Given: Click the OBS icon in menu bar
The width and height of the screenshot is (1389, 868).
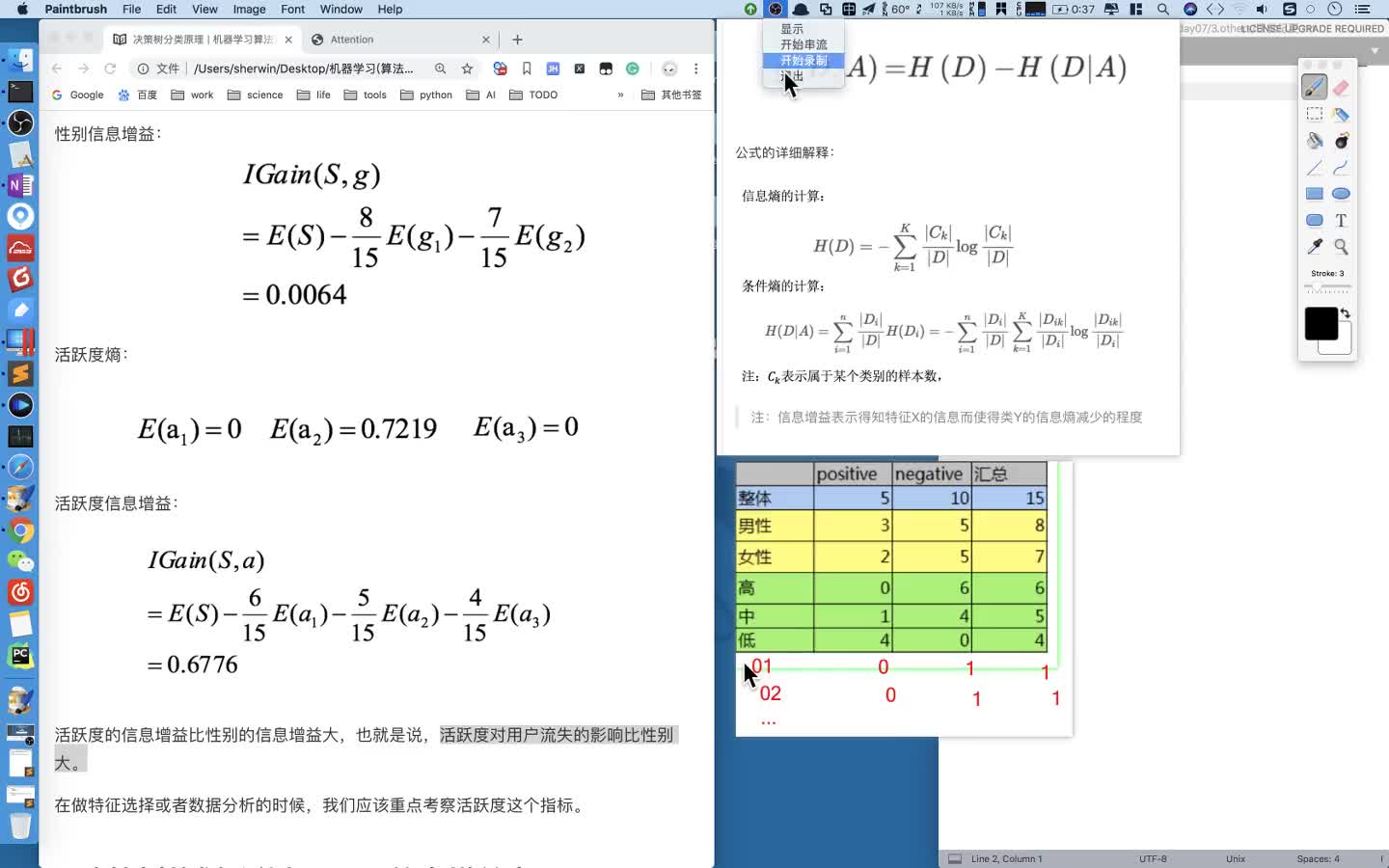Looking at the screenshot, I should tap(775, 9).
